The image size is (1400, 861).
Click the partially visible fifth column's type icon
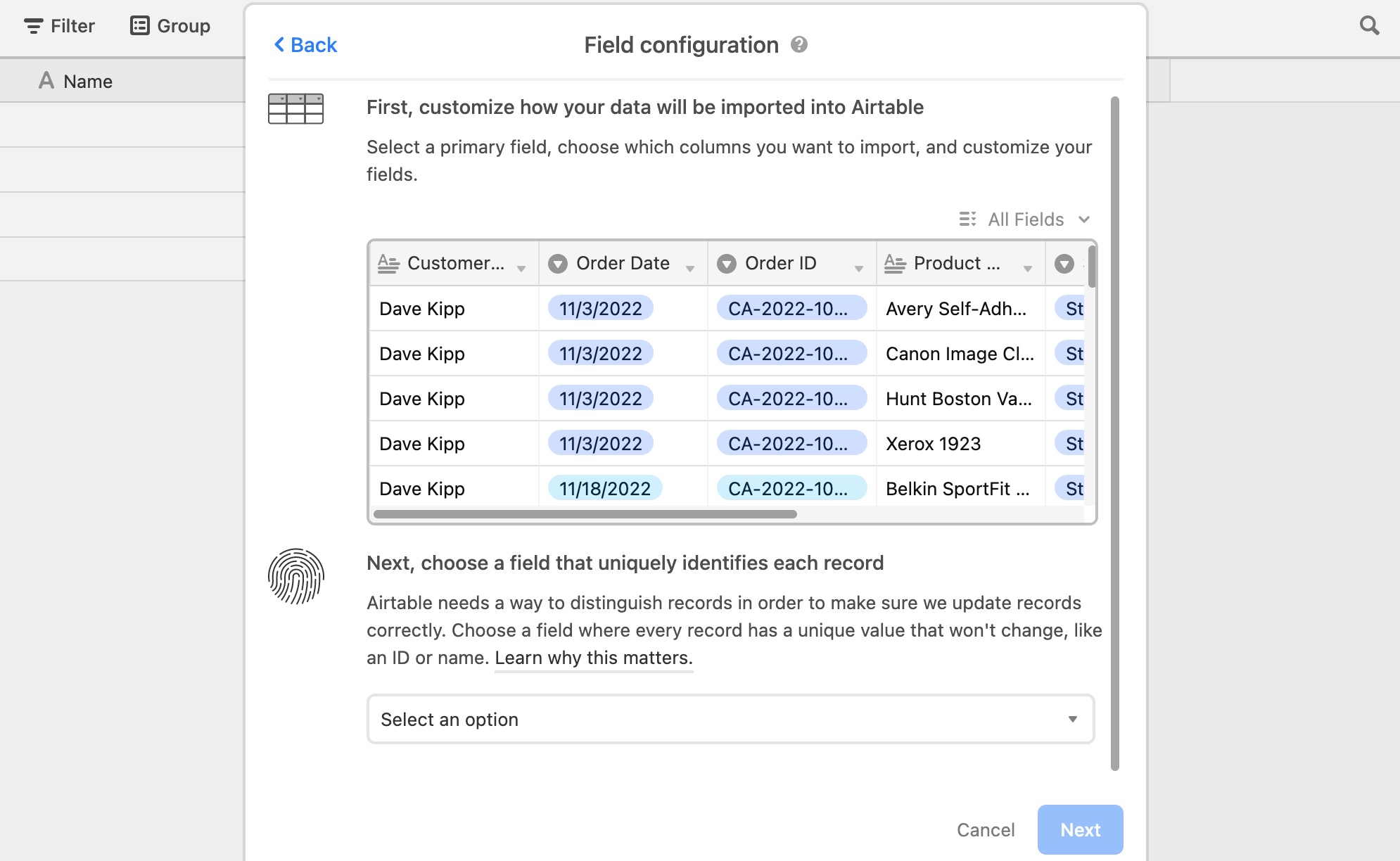coord(1064,264)
